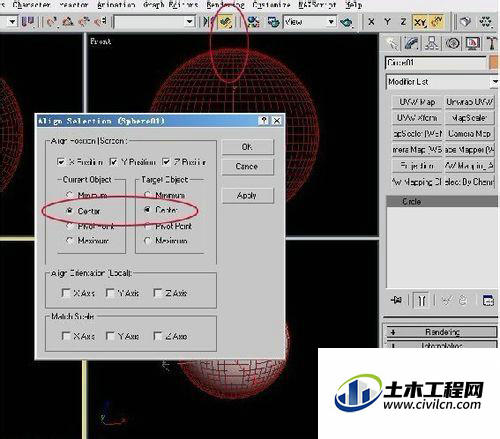The height and width of the screenshot is (439, 500).
Task: Open the Modifier List dropdown
Action: coord(442,82)
